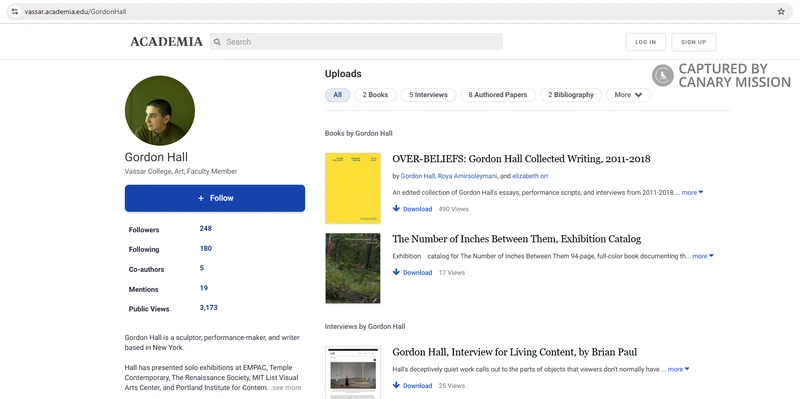Open the ACADEMIA logo home link
Screen dimensions: 800x399
[166, 42]
